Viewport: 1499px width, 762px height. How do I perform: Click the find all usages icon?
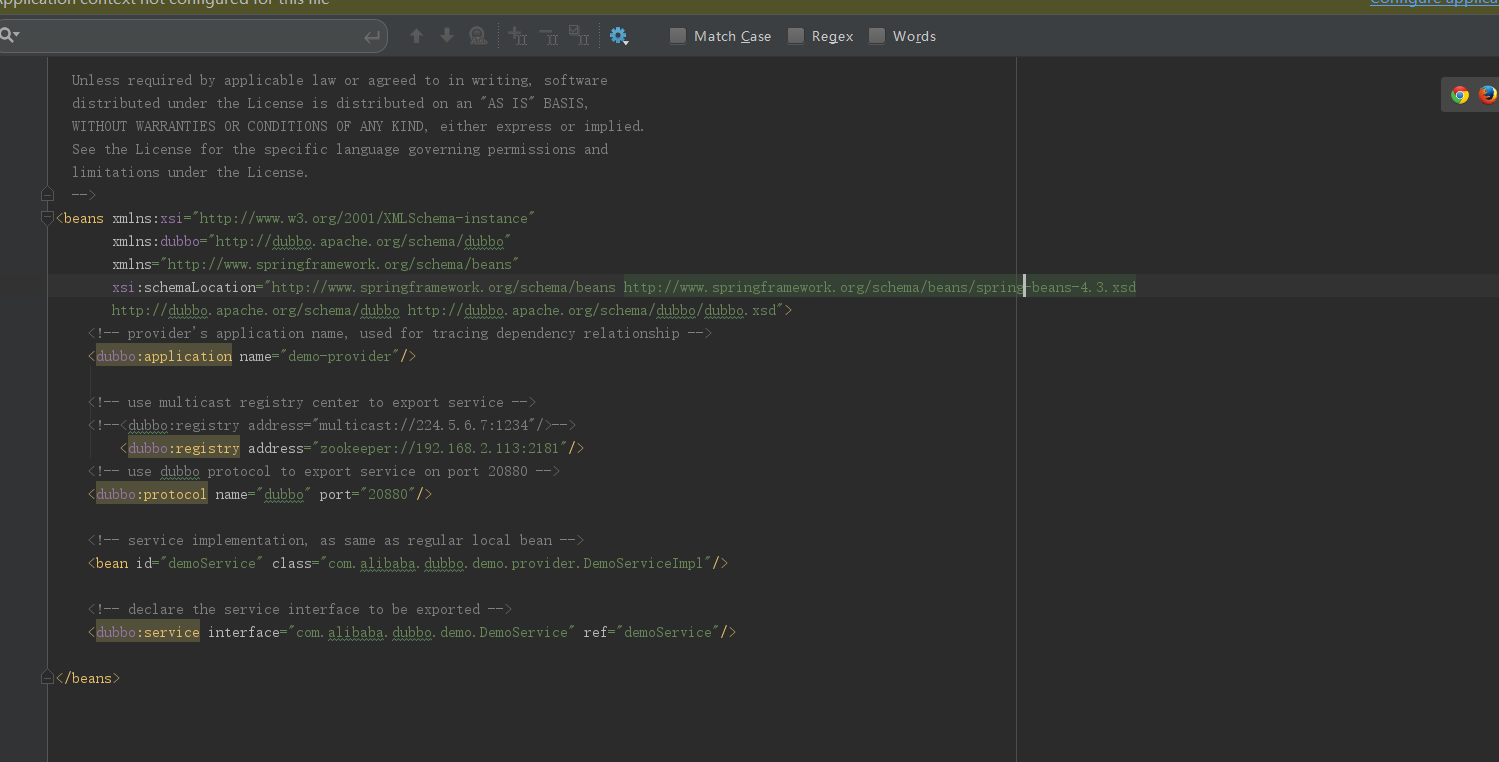click(478, 36)
